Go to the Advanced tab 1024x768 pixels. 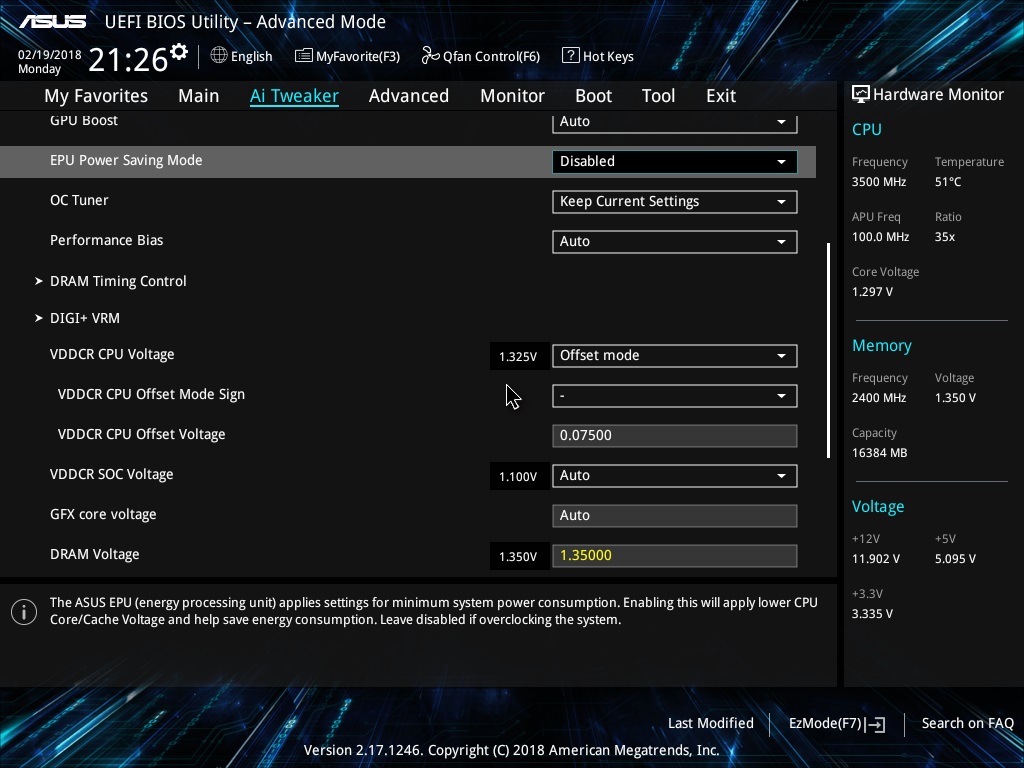(x=409, y=96)
